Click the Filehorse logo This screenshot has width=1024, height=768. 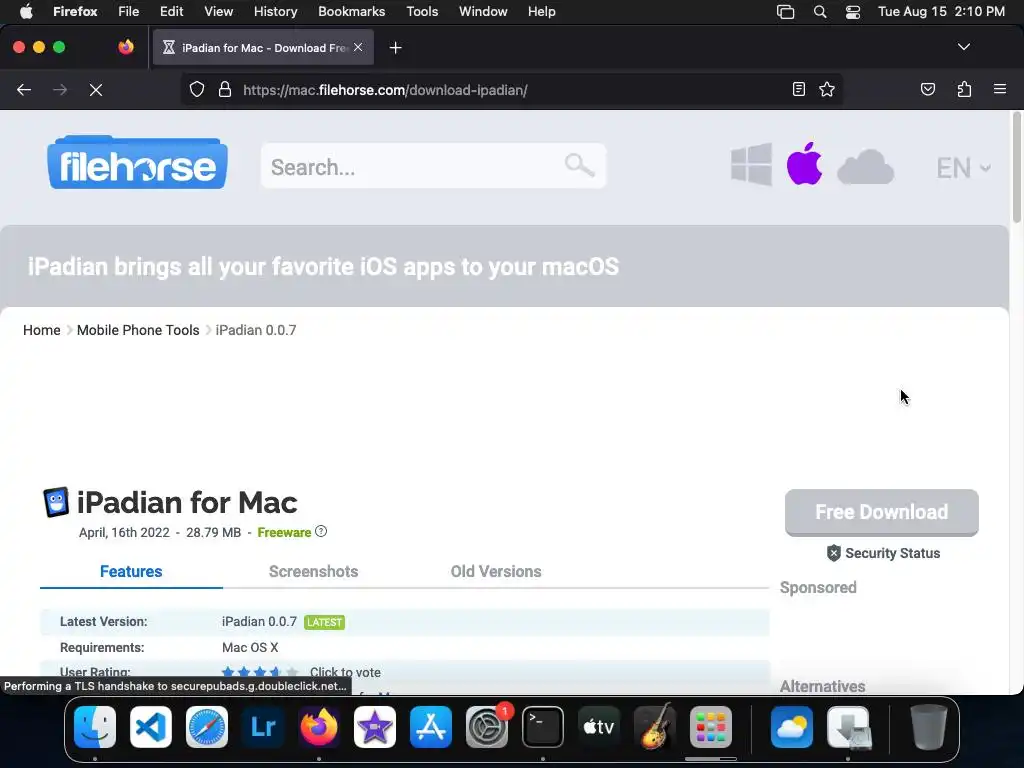point(137,163)
